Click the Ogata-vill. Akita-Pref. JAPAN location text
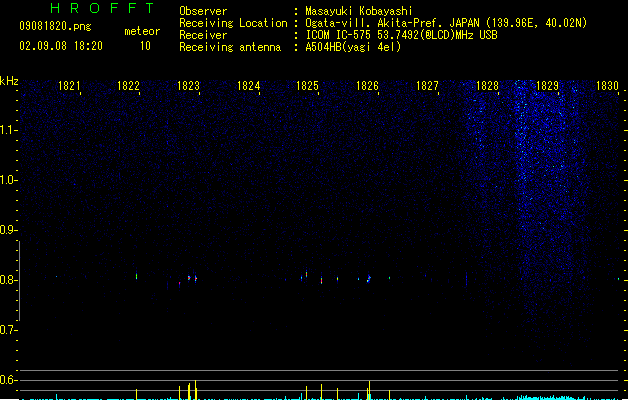629x400 pixels. click(446, 23)
